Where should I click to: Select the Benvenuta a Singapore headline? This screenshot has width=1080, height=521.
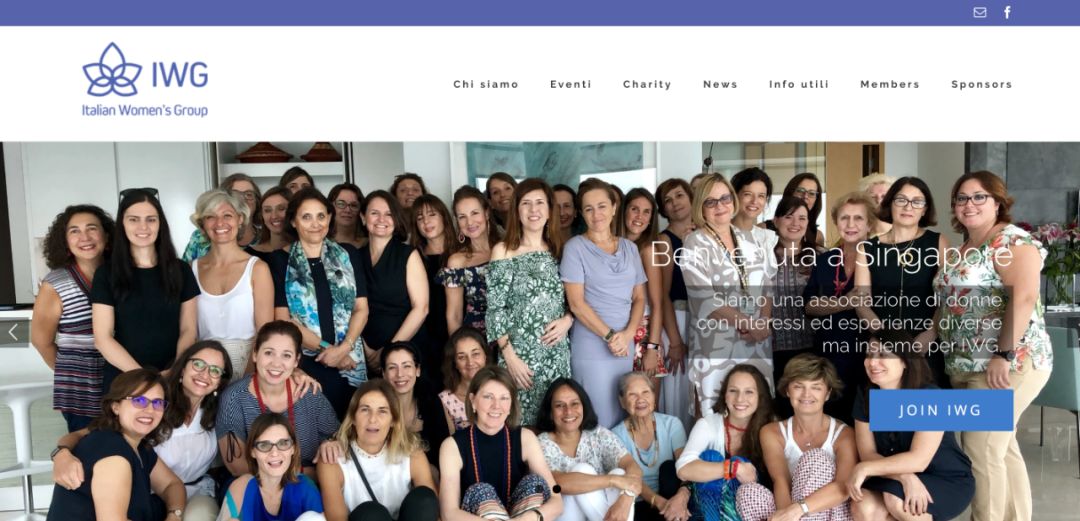pos(831,255)
